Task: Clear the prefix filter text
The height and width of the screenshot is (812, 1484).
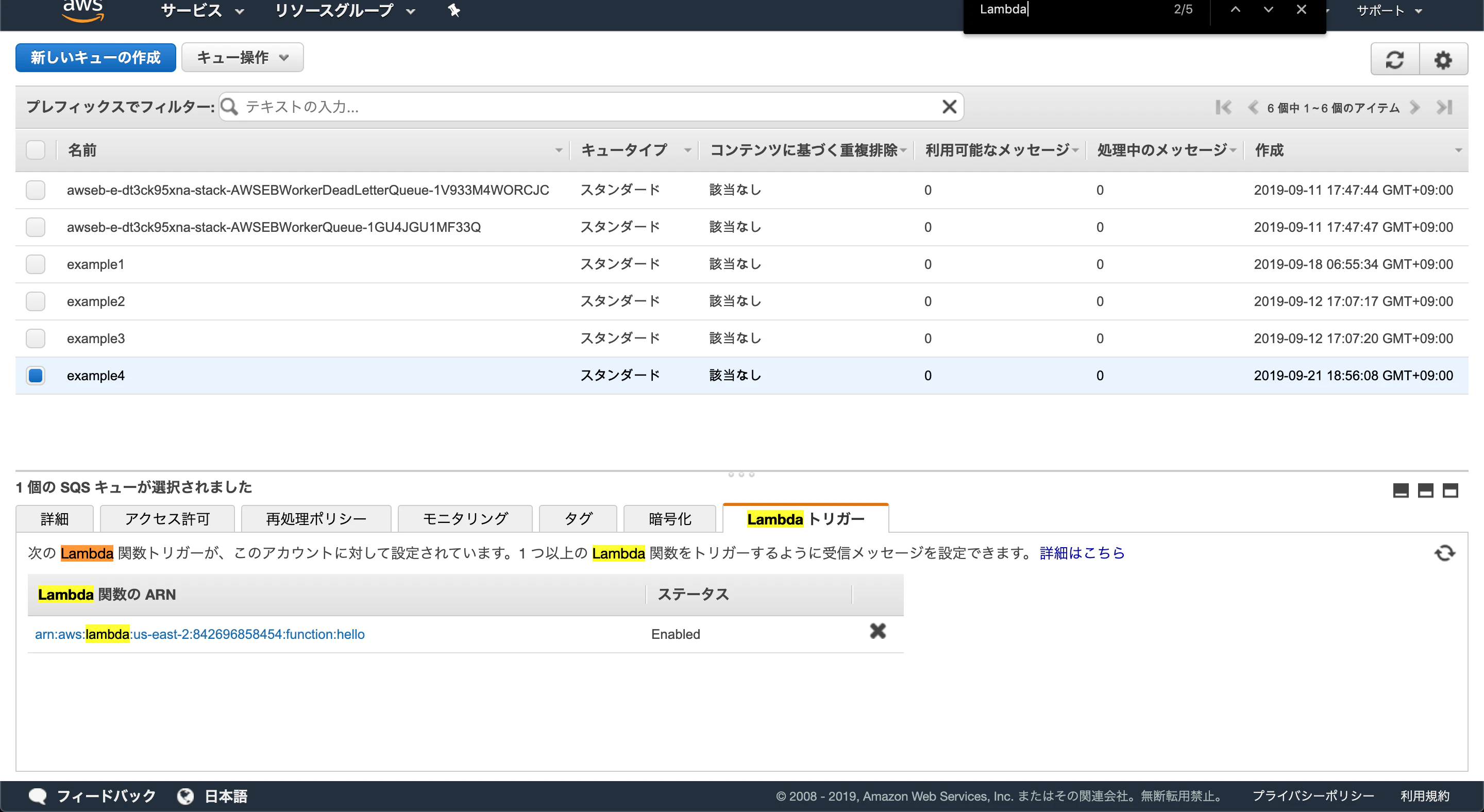Action: coord(949,107)
